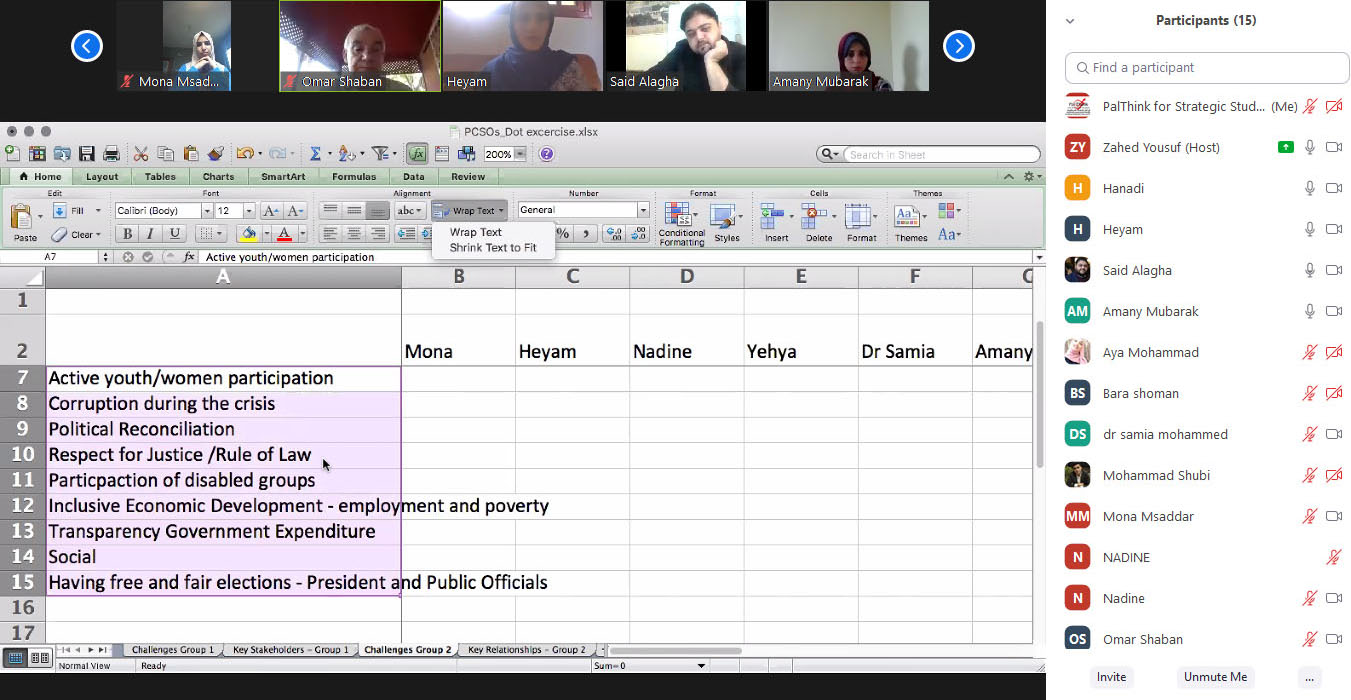1351x700 pixels.
Task: Open the General number format dropdown
Action: pos(643,211)
